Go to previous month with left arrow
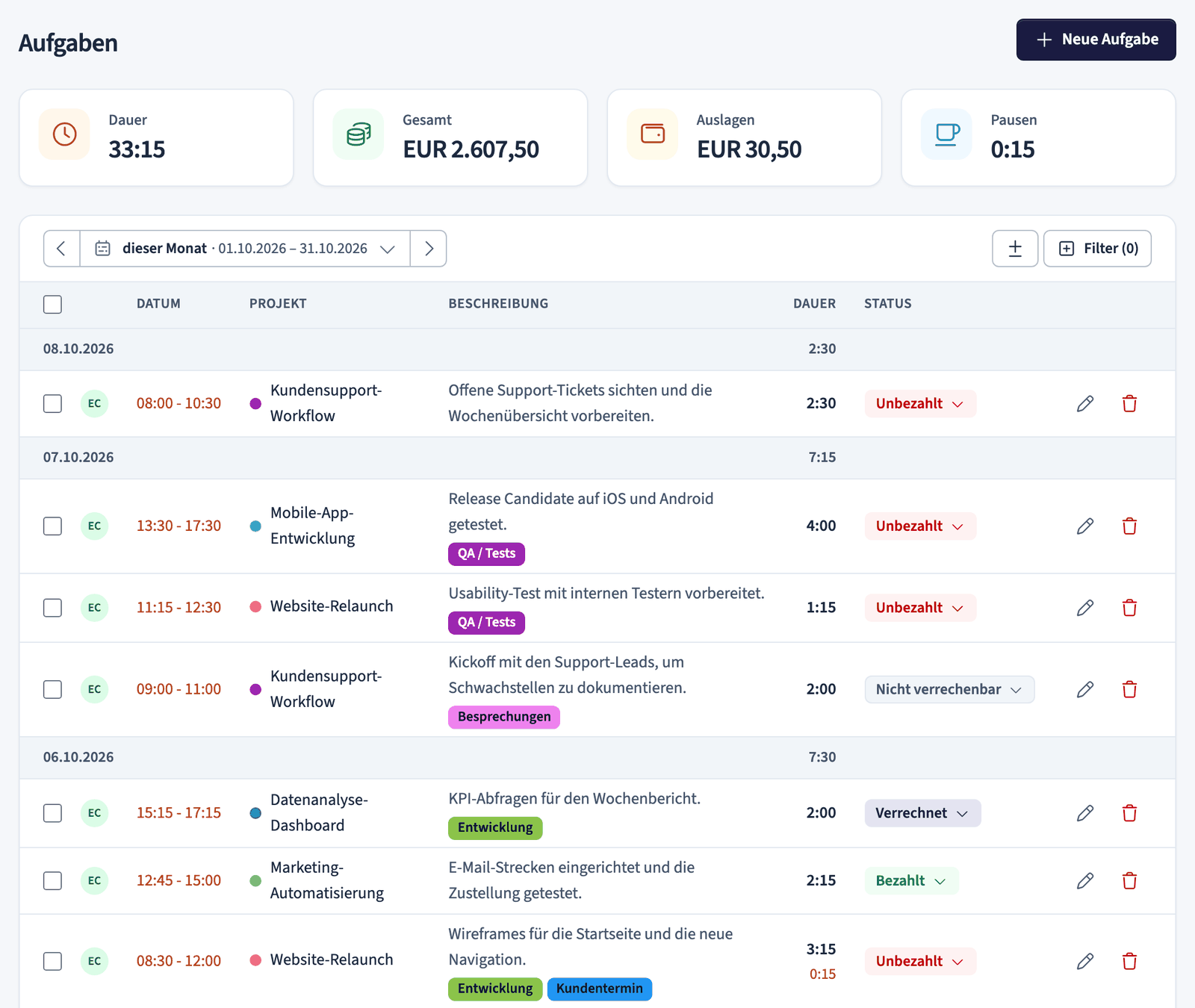 click(62, 249)
